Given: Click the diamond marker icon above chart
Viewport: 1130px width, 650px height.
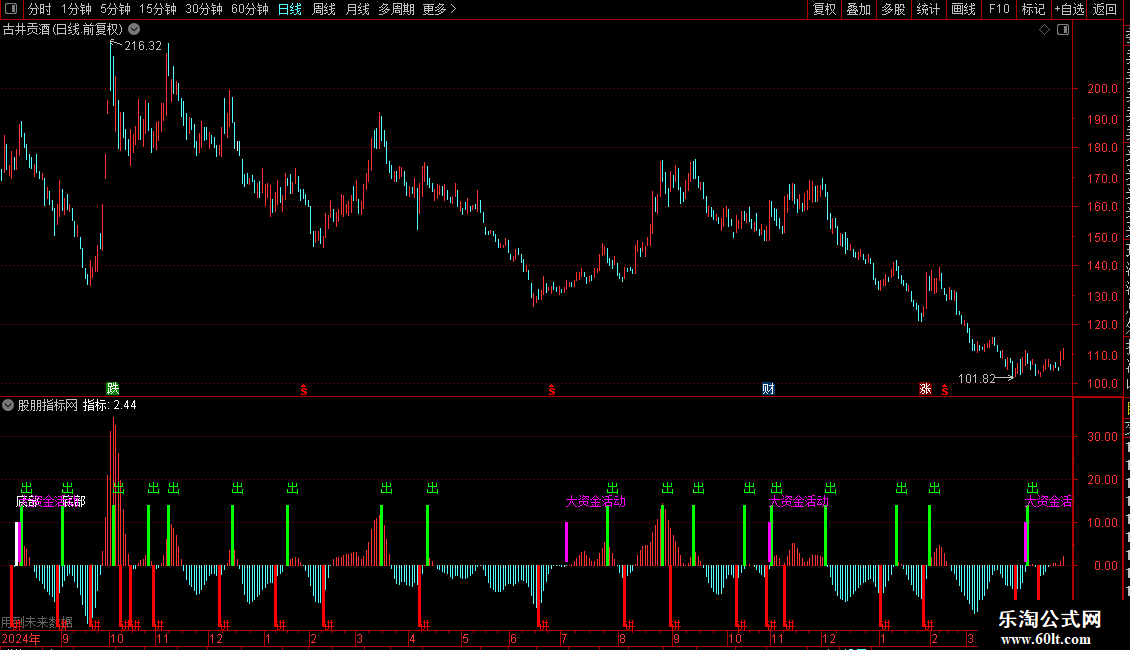Looking at the screenshot, I should click(1044, 30).
